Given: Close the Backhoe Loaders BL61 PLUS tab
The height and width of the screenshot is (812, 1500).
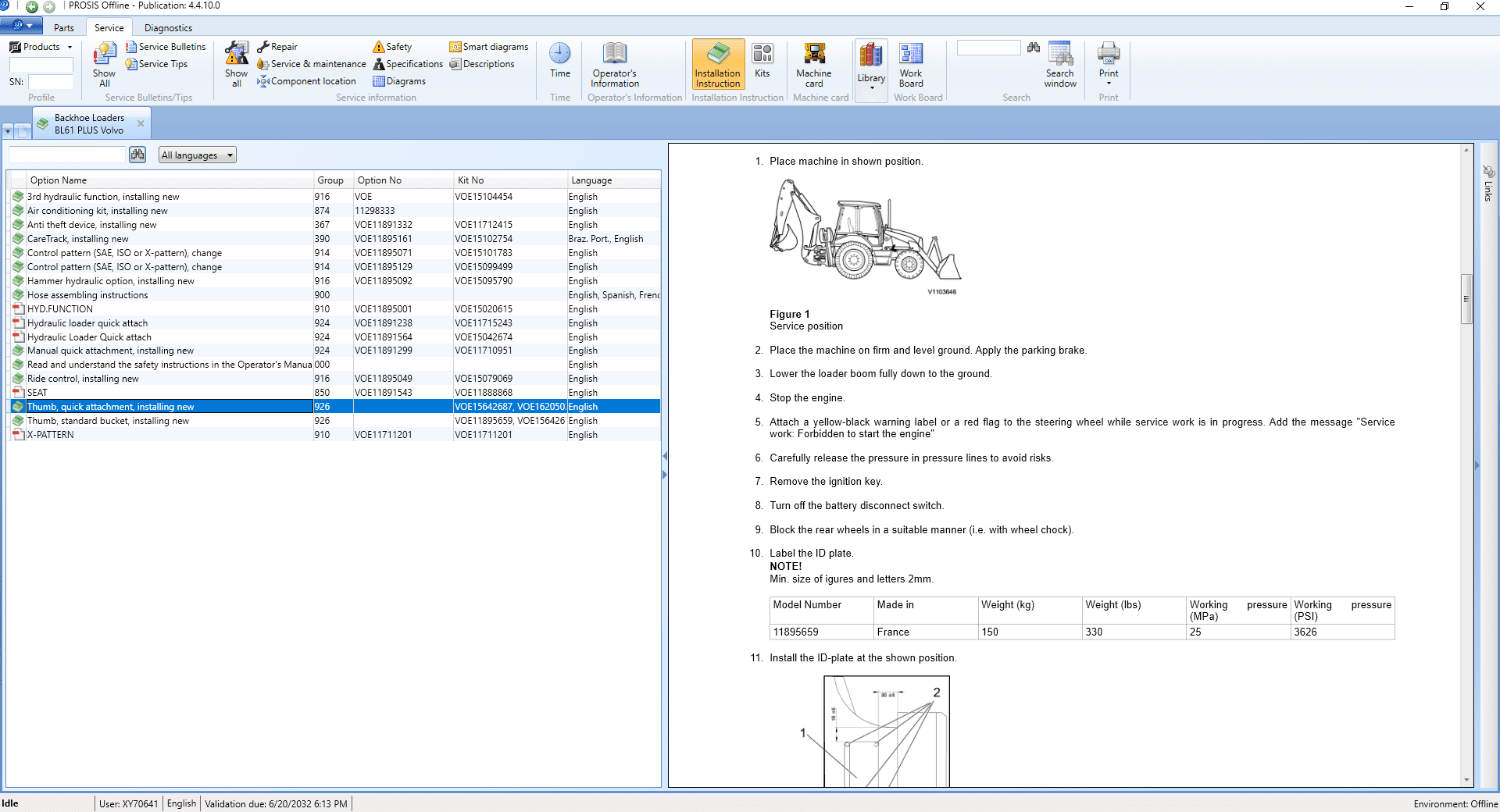Looking at the screenshot, I should (x=141, y=123).
